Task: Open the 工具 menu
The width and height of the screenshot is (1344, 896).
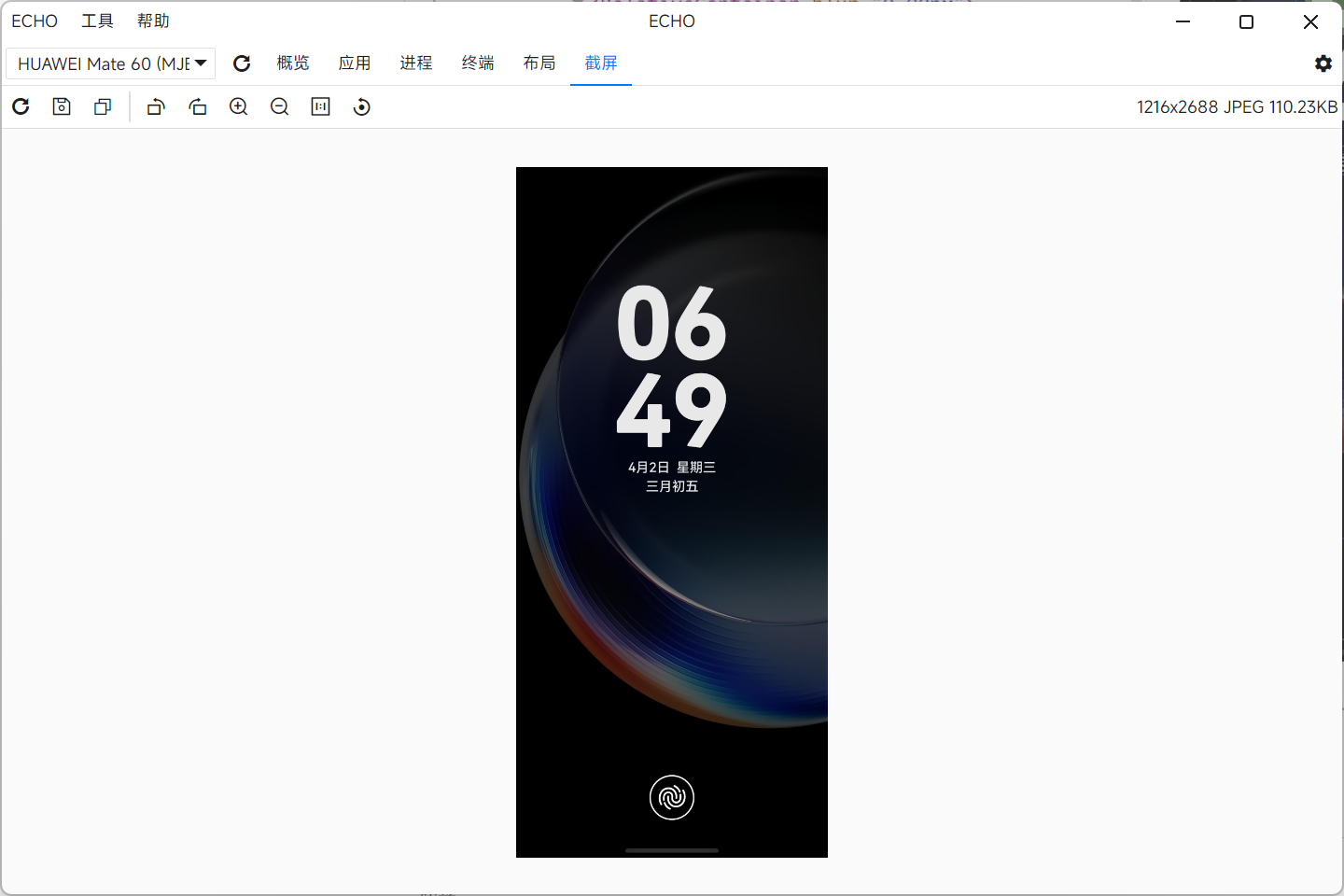Action: click(98, 21)
